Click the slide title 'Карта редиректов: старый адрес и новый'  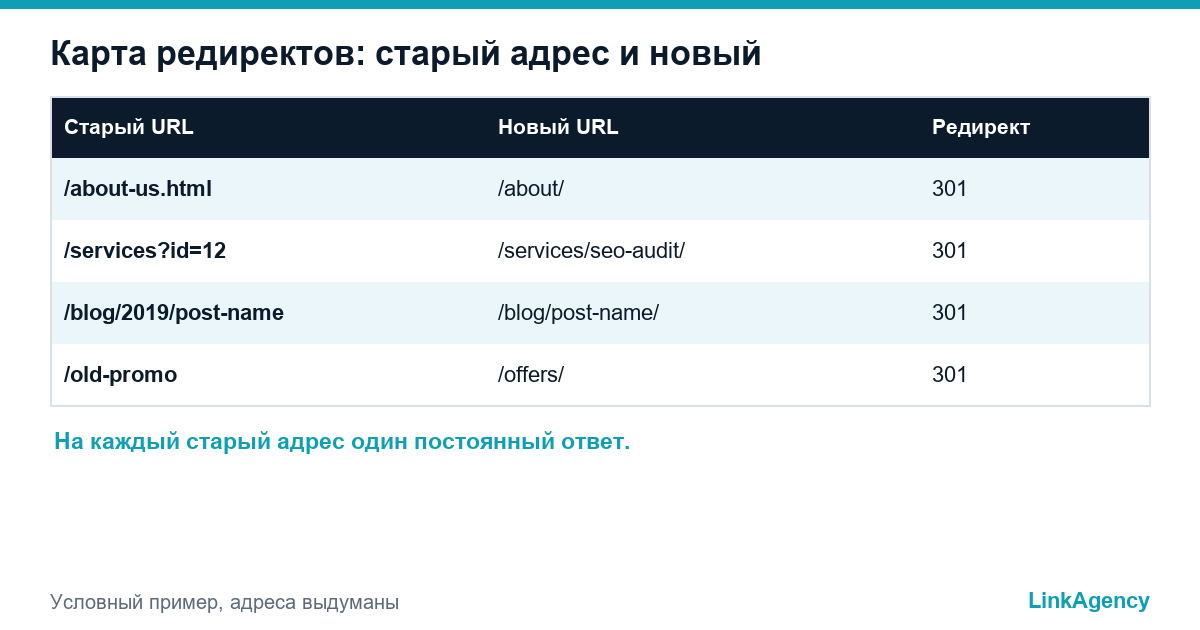[406, 54]
